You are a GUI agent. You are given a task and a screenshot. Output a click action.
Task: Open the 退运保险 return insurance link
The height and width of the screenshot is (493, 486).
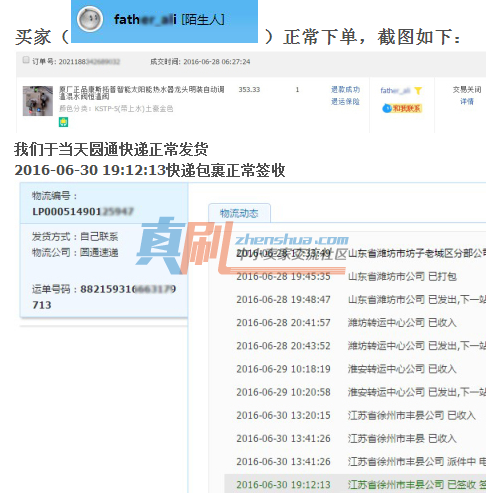pos(345,101)
